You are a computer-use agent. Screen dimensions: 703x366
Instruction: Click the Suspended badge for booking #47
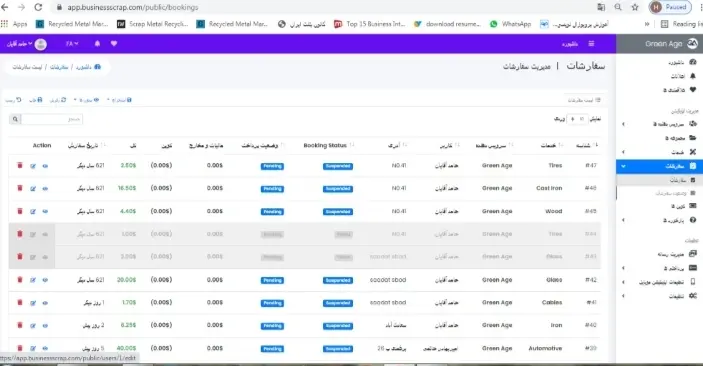(x=338, y=166)
